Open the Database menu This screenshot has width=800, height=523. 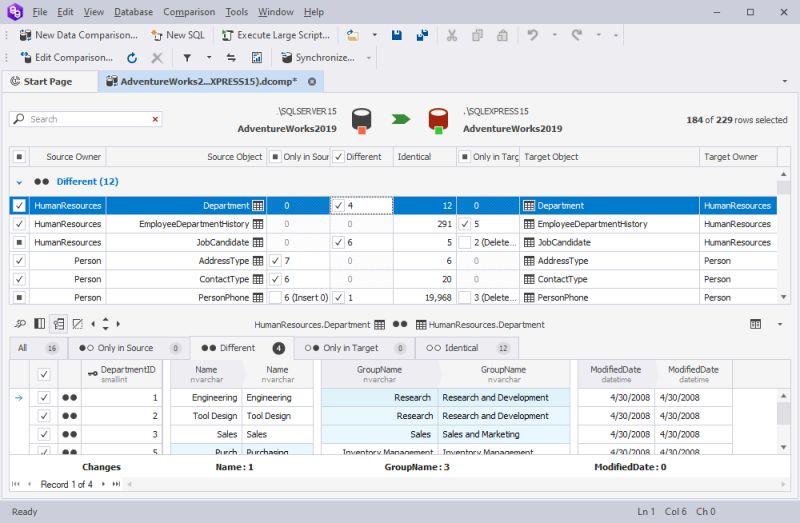[x=133, y=12]
